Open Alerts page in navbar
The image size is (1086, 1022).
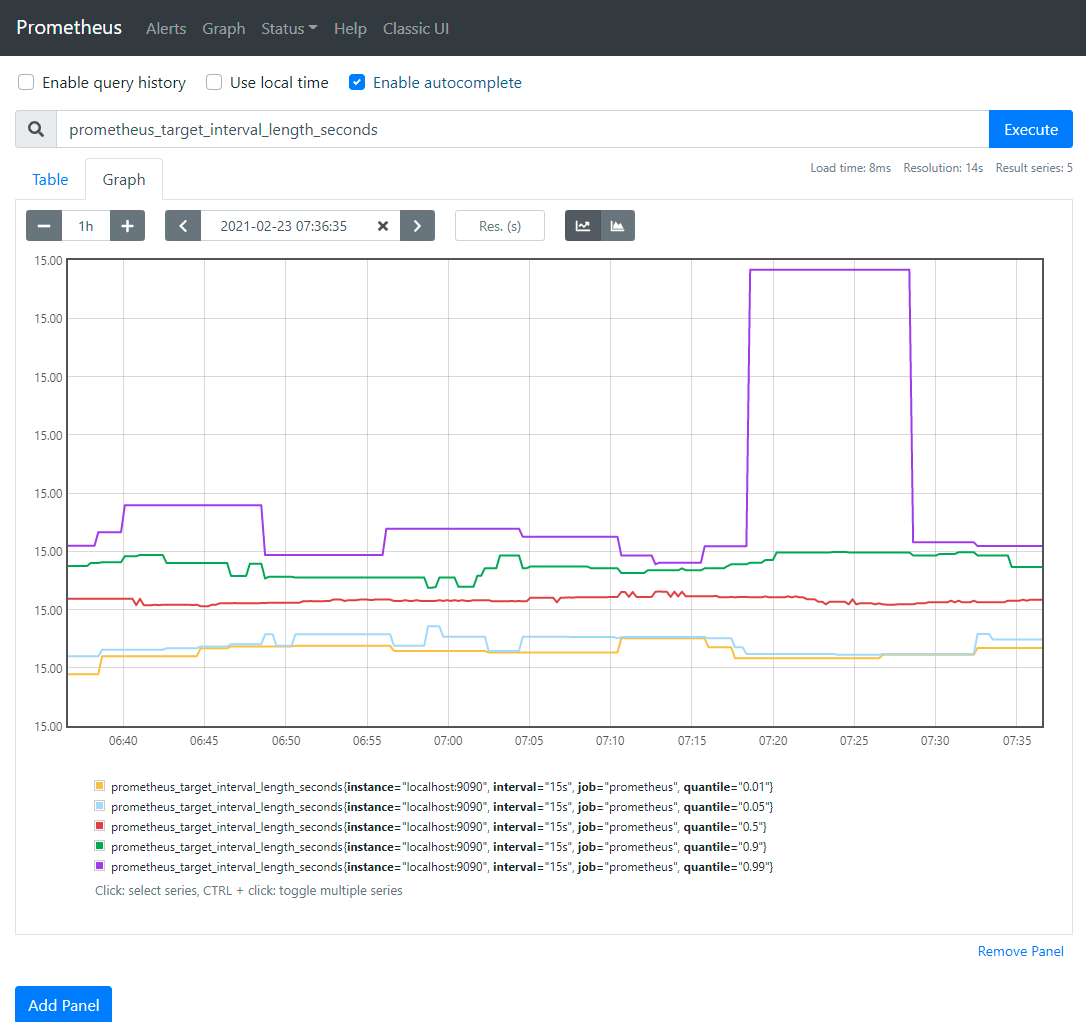166,29
